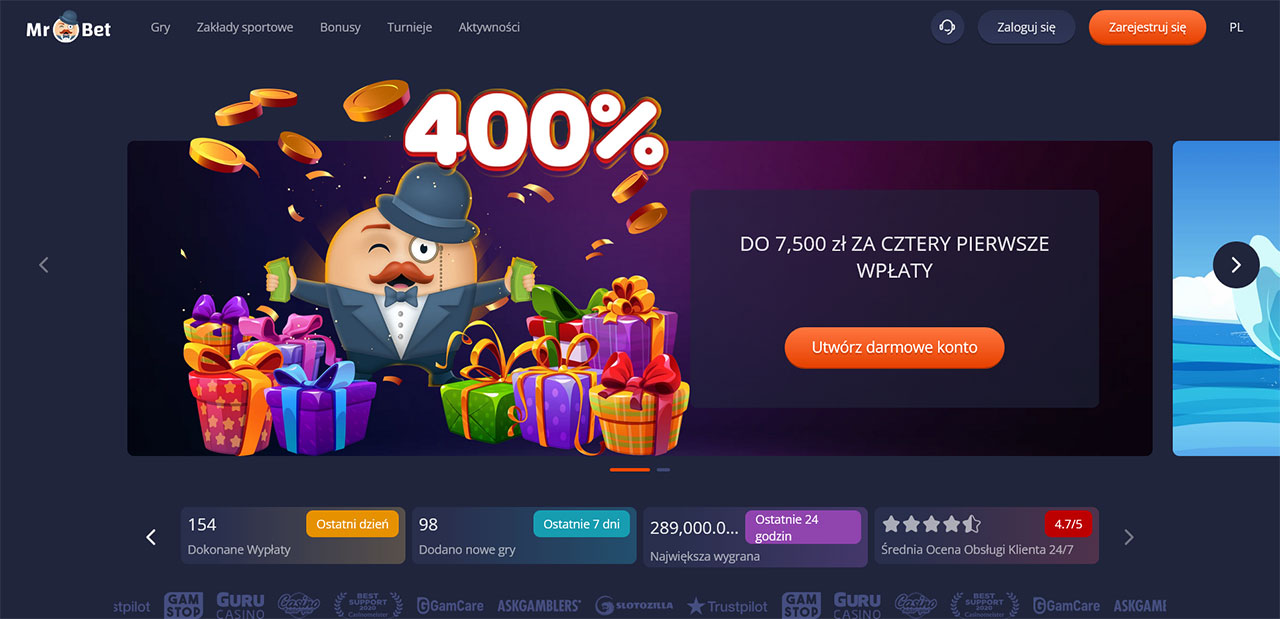Click the Zaloguj się button
This screenshot has height=619, width=1280.
pyautogui.click(x=1026, y=27)
